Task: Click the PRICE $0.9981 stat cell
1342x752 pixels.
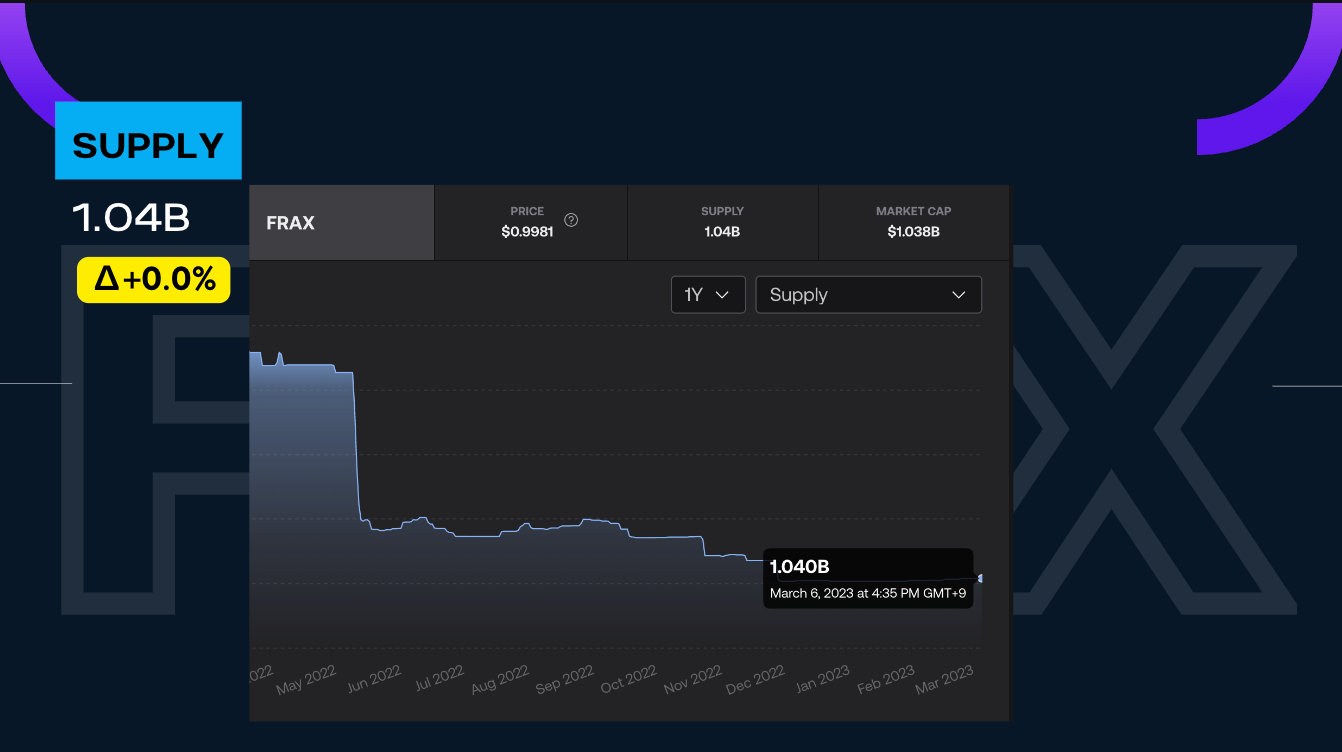Action: (531, 223)
